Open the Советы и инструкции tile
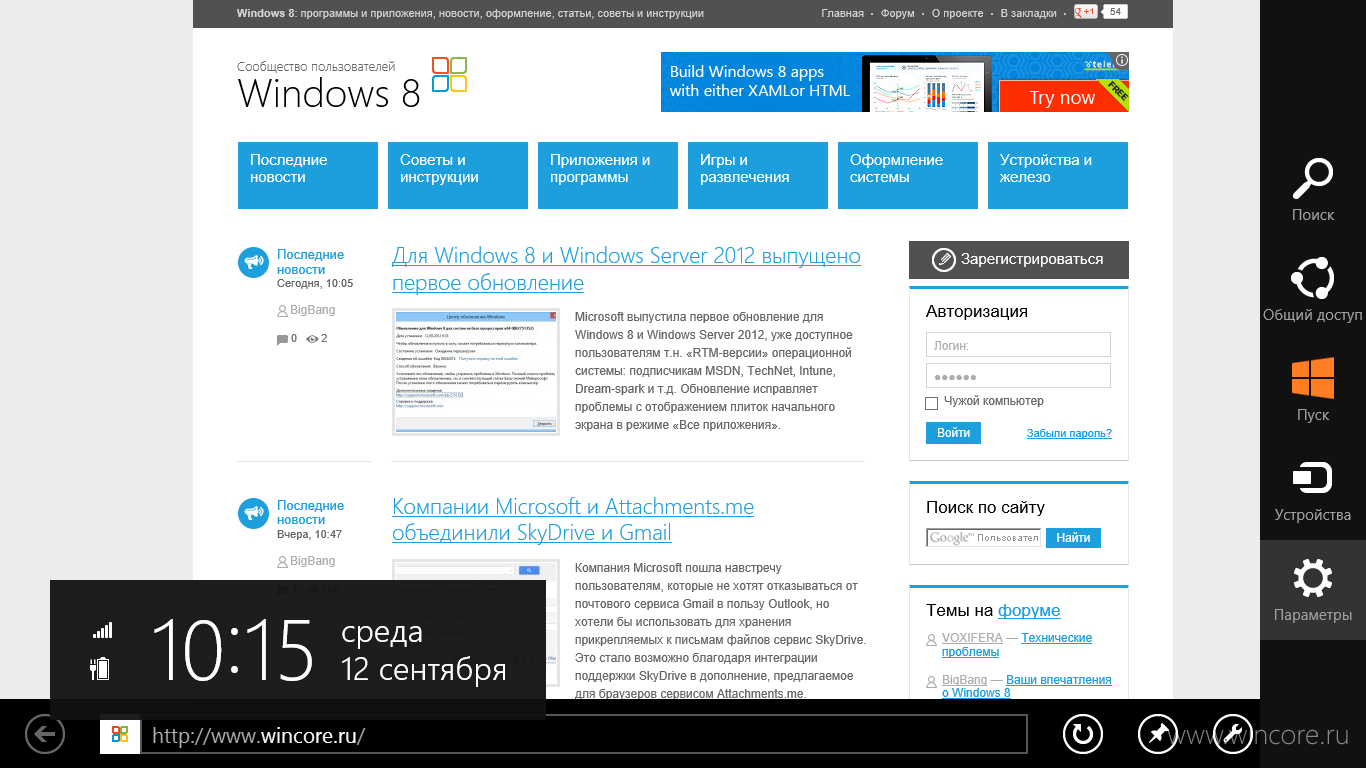This screenshot has width=1366, height=768. [458, 175]
